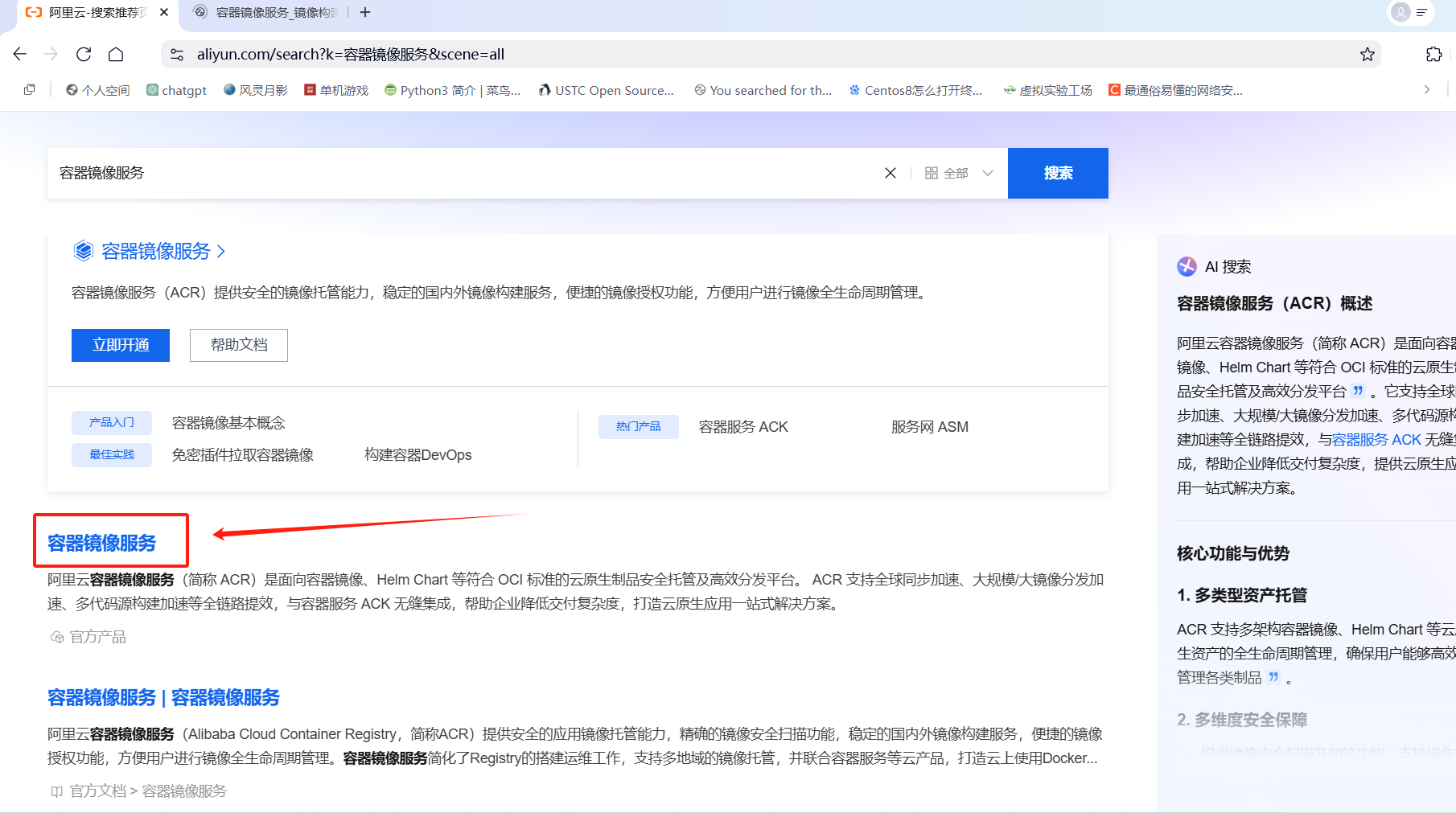The height and width of the screenshot is (813, 1456).
Task: Select the 最佳实践 tag
Action: coord(112,454)
